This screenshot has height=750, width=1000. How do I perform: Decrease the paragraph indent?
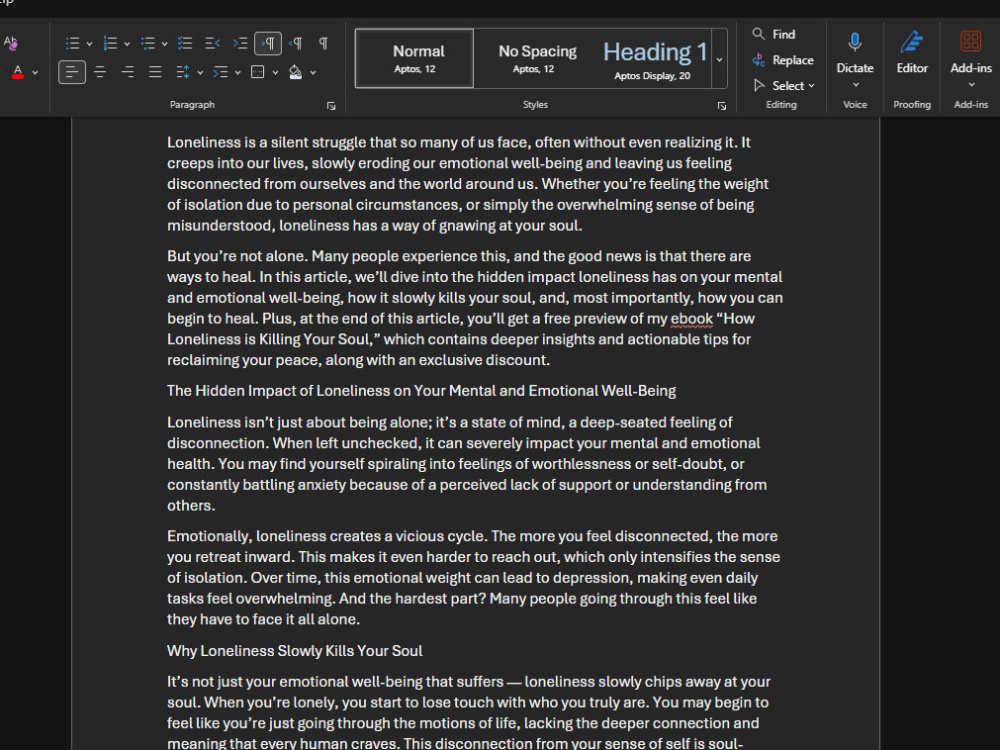212,43
